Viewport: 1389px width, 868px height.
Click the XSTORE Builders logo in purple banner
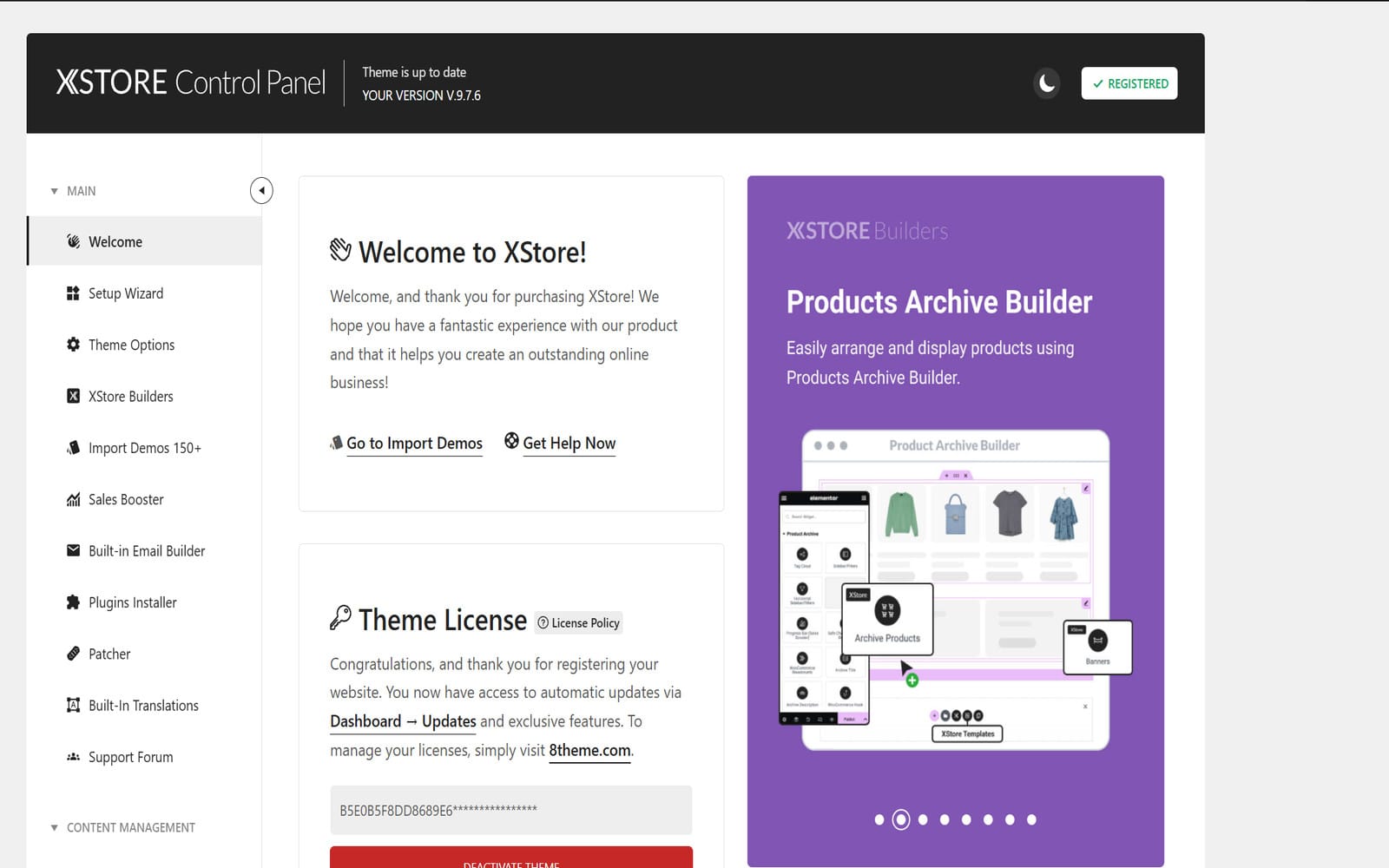click(867, 231)
